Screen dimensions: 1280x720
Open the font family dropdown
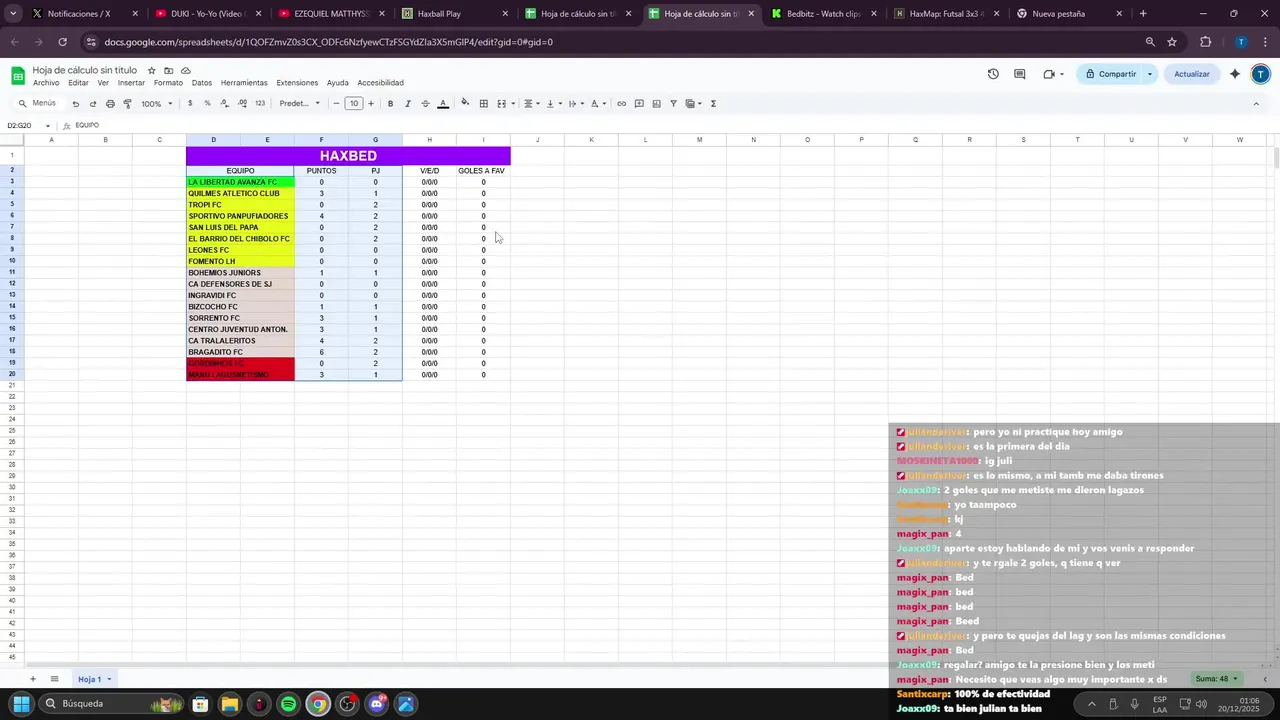click(x=300, y=104)
